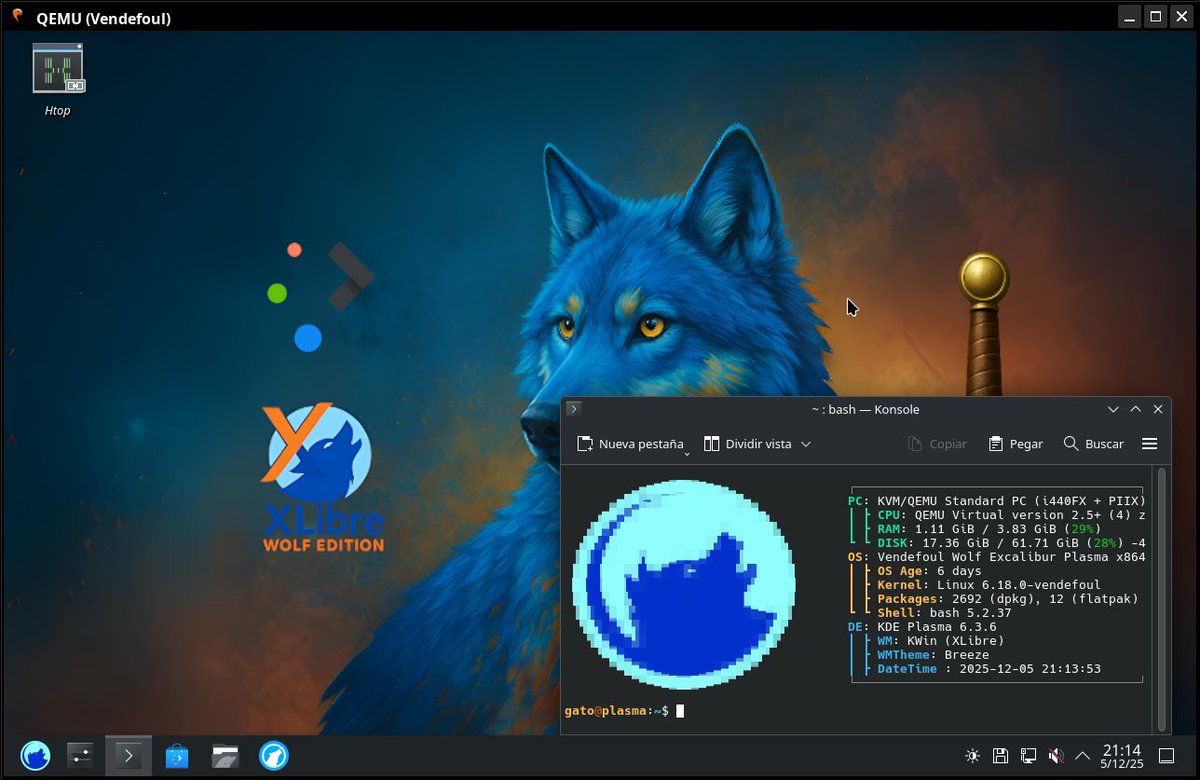
Task: Click the RAM usage line in terminal
Action: pos(989,528)
